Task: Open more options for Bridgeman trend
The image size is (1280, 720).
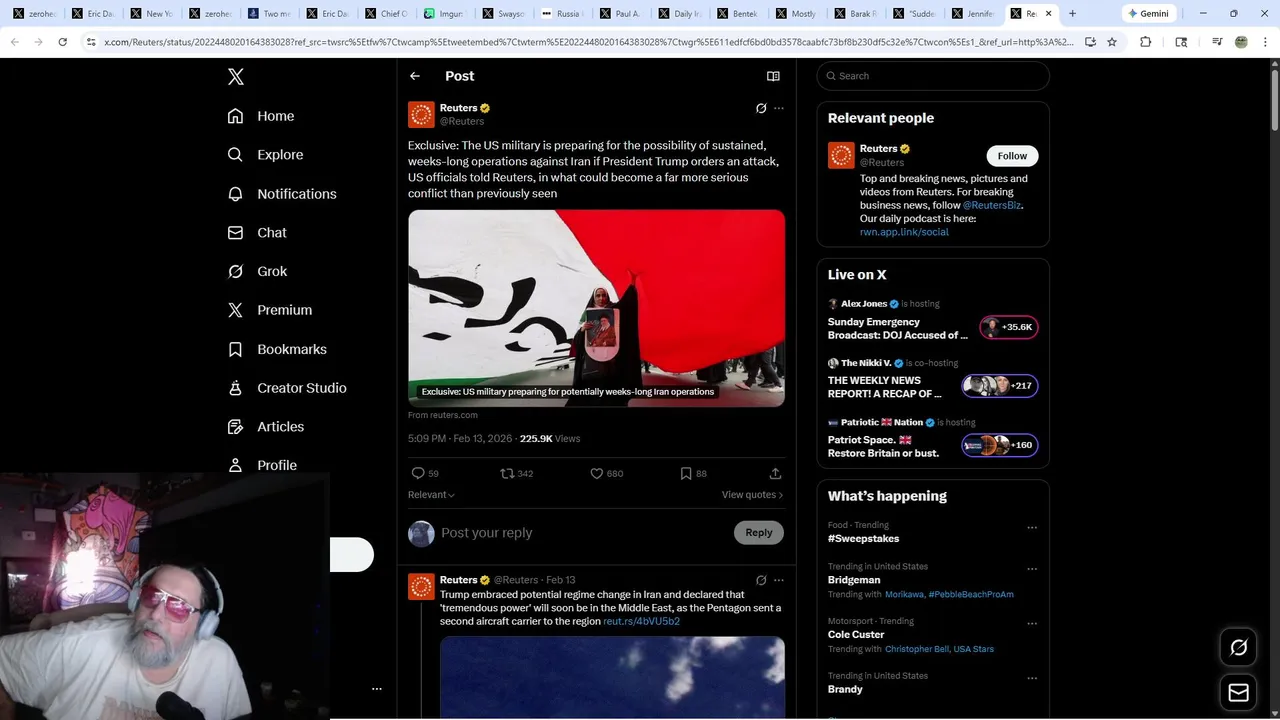Action: point(1032,569)
